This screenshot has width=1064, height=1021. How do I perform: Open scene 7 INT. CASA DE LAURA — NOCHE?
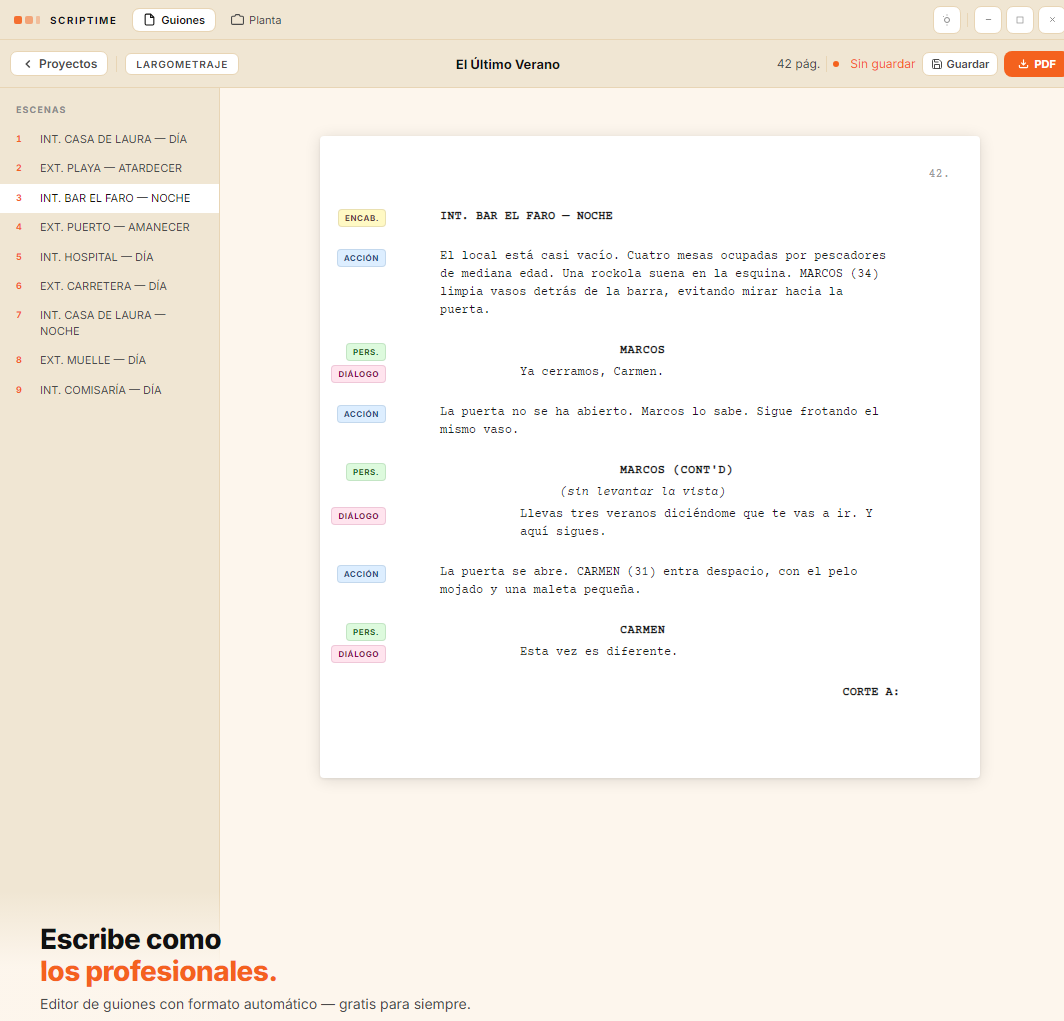pos(109,323)
